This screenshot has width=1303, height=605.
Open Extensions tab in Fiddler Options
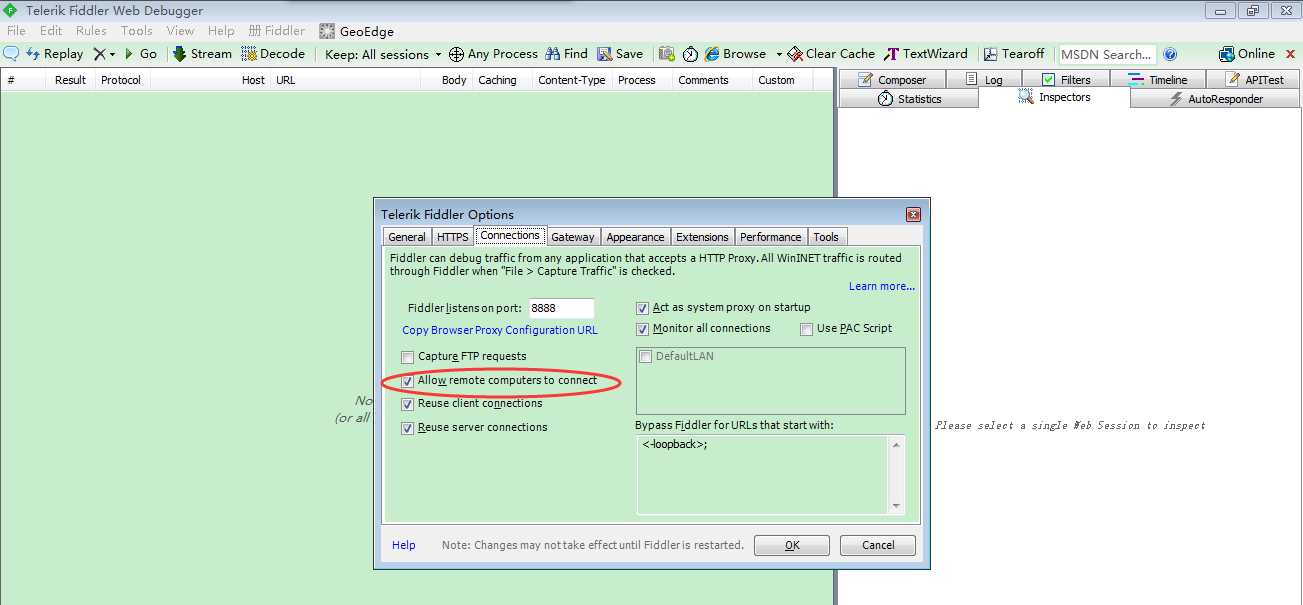click(x=702, y=237)
